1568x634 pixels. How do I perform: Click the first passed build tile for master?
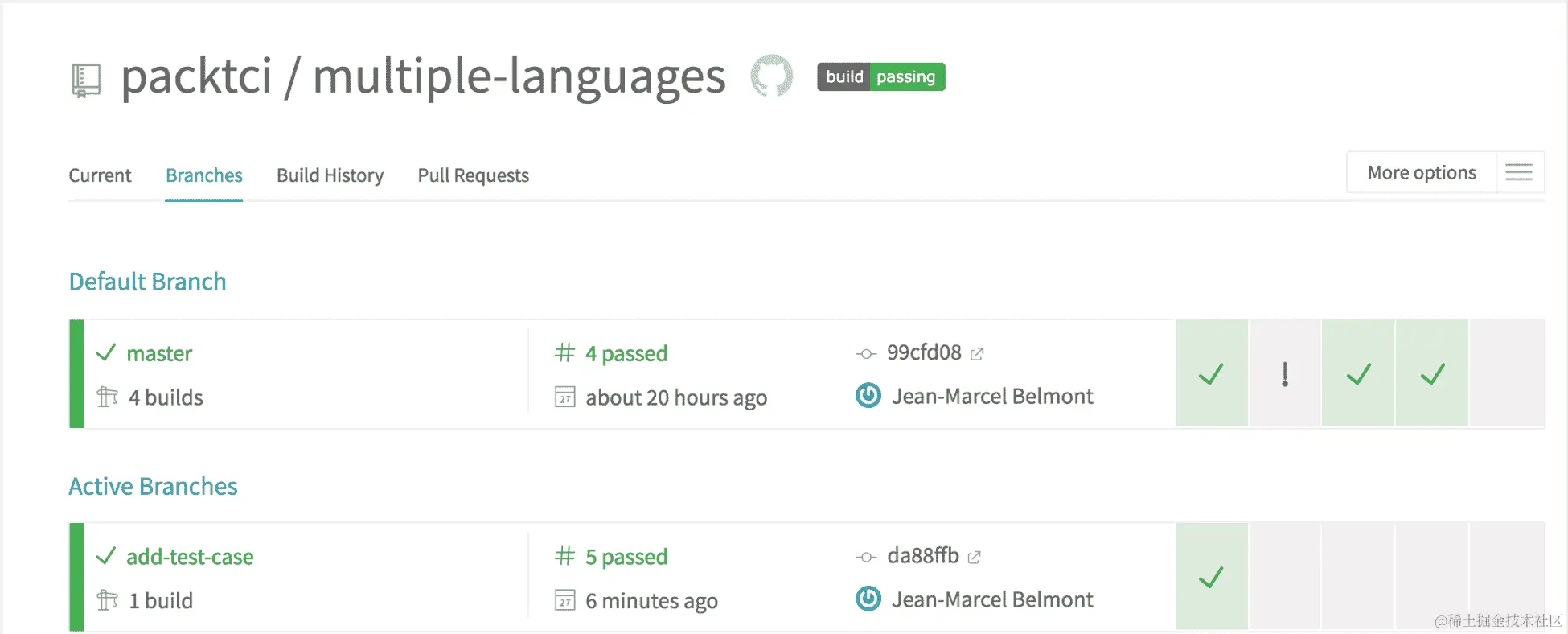(1211, 374)
